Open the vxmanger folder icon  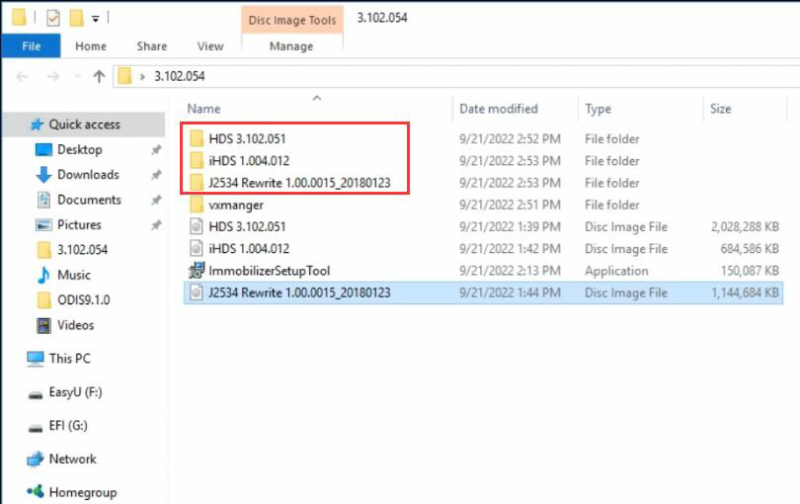click(196, 205)
